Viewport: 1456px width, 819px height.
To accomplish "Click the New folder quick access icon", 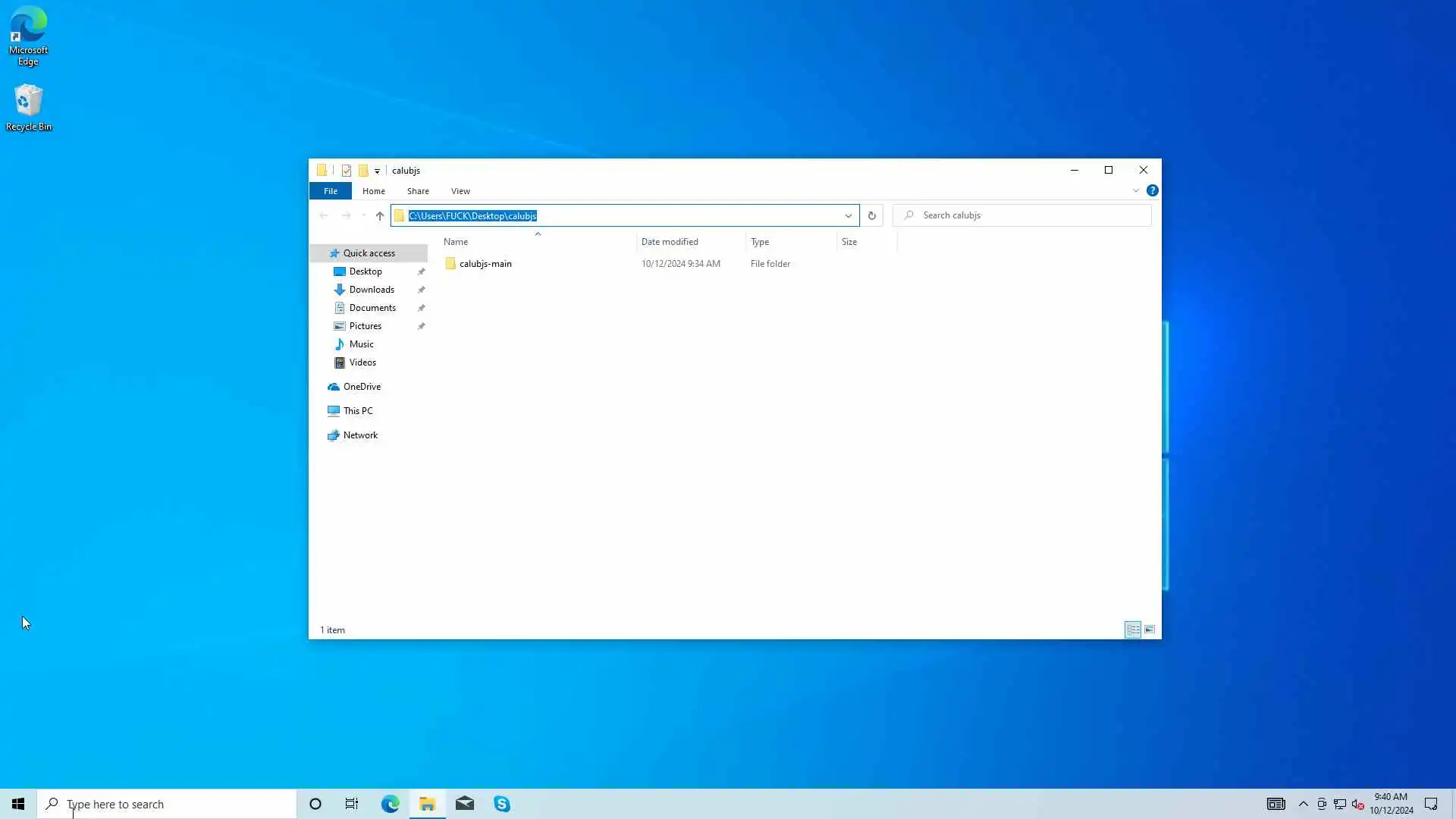I will coord(363,171).
